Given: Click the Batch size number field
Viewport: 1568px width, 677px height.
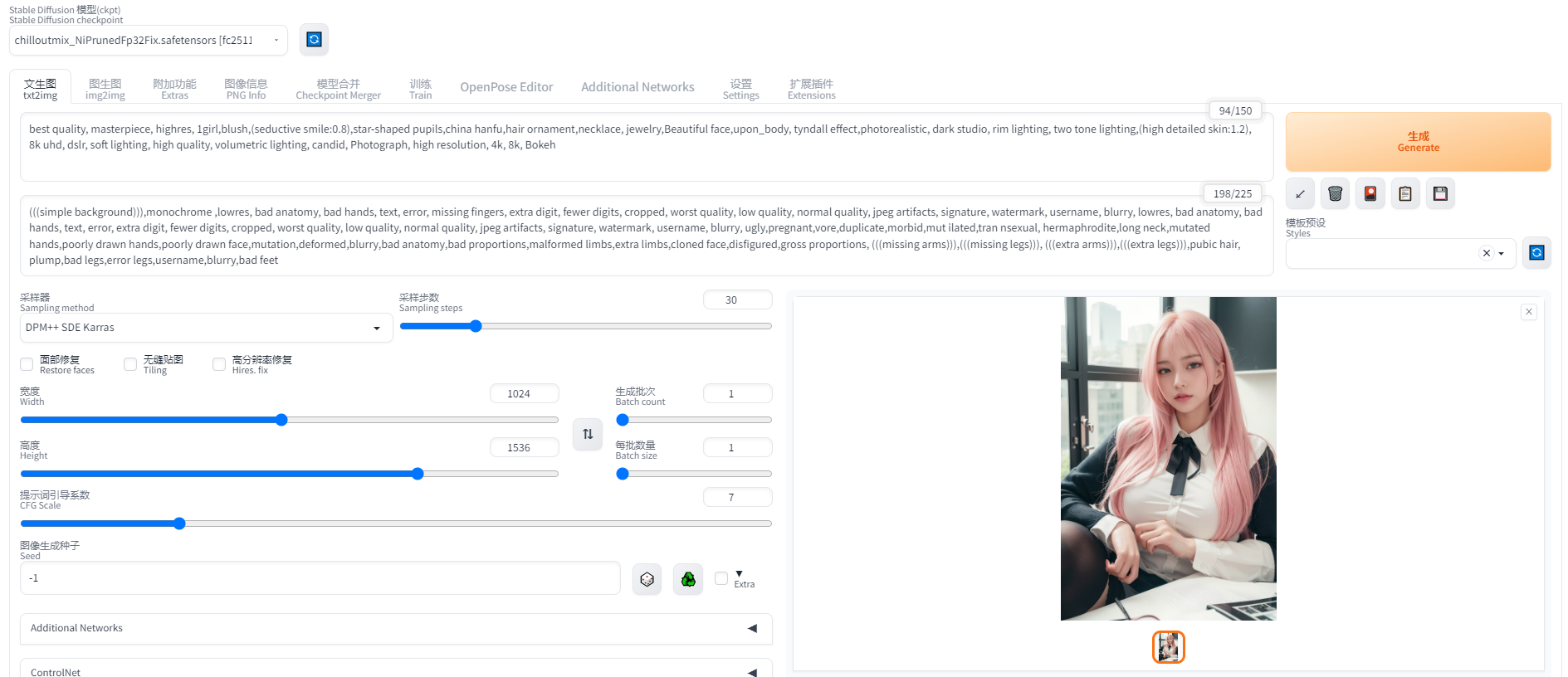Looking at the screenshot, I should (737, 448).
